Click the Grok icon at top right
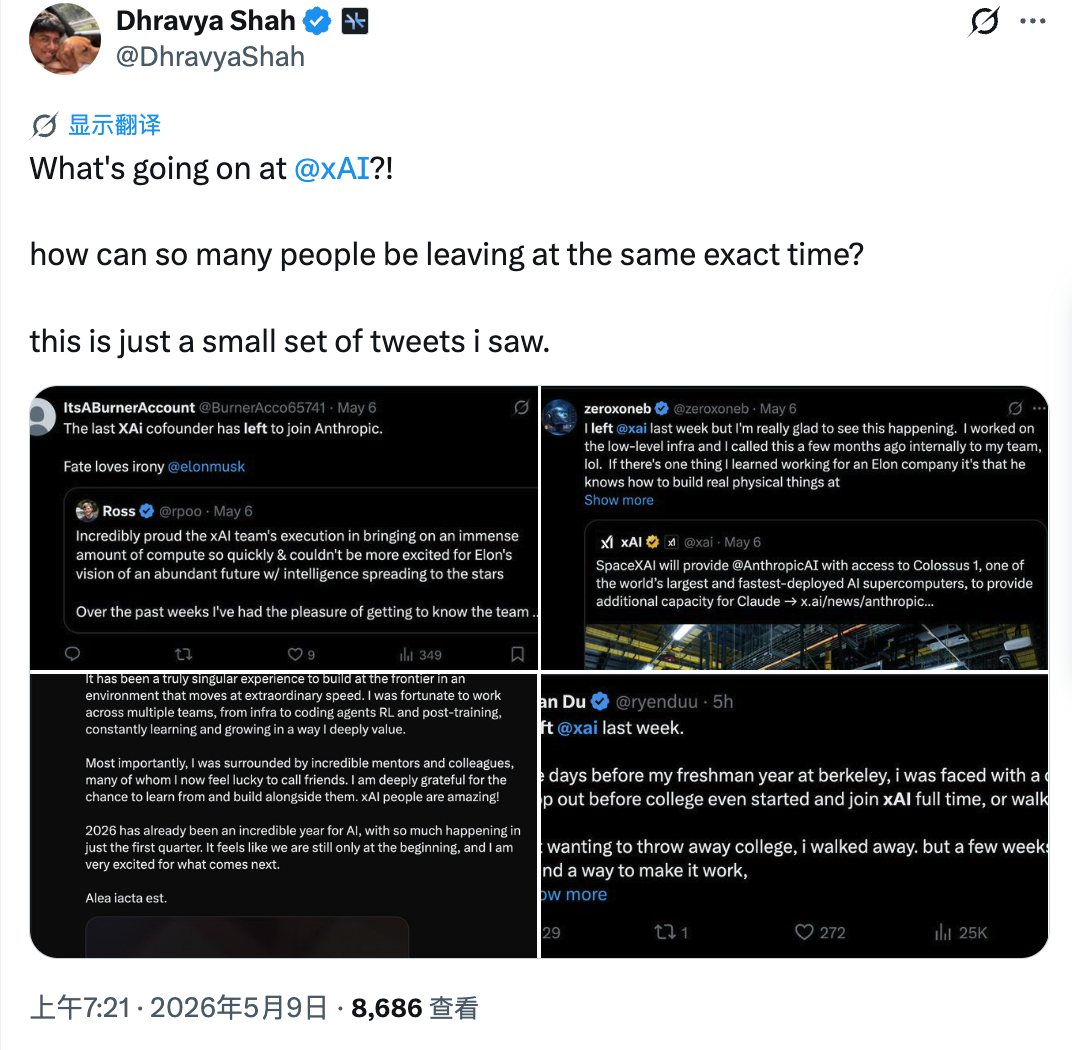The width and height of the screenshot is (1072, 1050). tap(984, 21)
